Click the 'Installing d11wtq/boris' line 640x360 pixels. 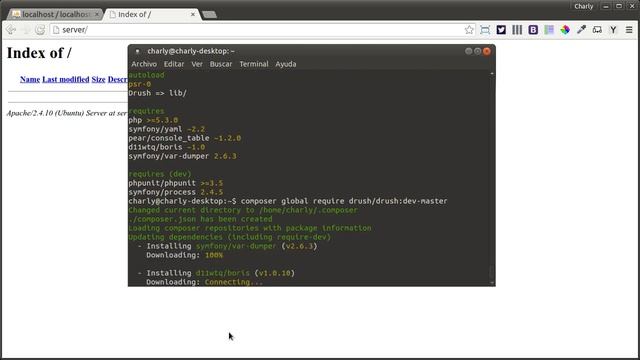tap(216, 273)
